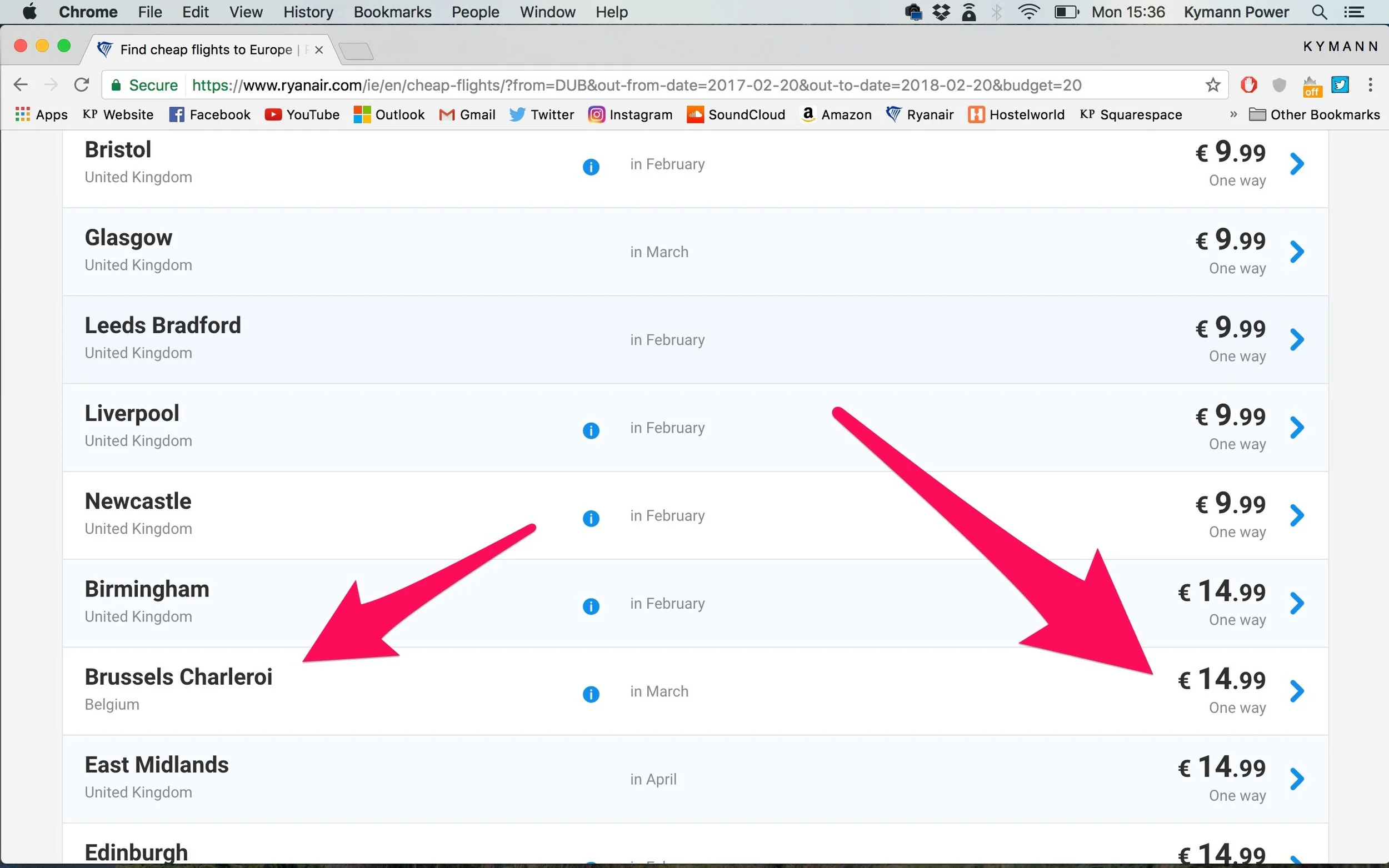Show info icon for Birmingham flight
Image resolution: width=1389 pixels, height=868 pixels.
(x=591, y=606)
